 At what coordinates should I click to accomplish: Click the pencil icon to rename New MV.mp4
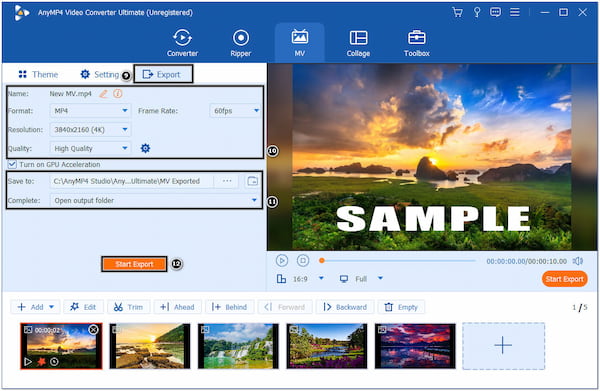click(103, 94)
